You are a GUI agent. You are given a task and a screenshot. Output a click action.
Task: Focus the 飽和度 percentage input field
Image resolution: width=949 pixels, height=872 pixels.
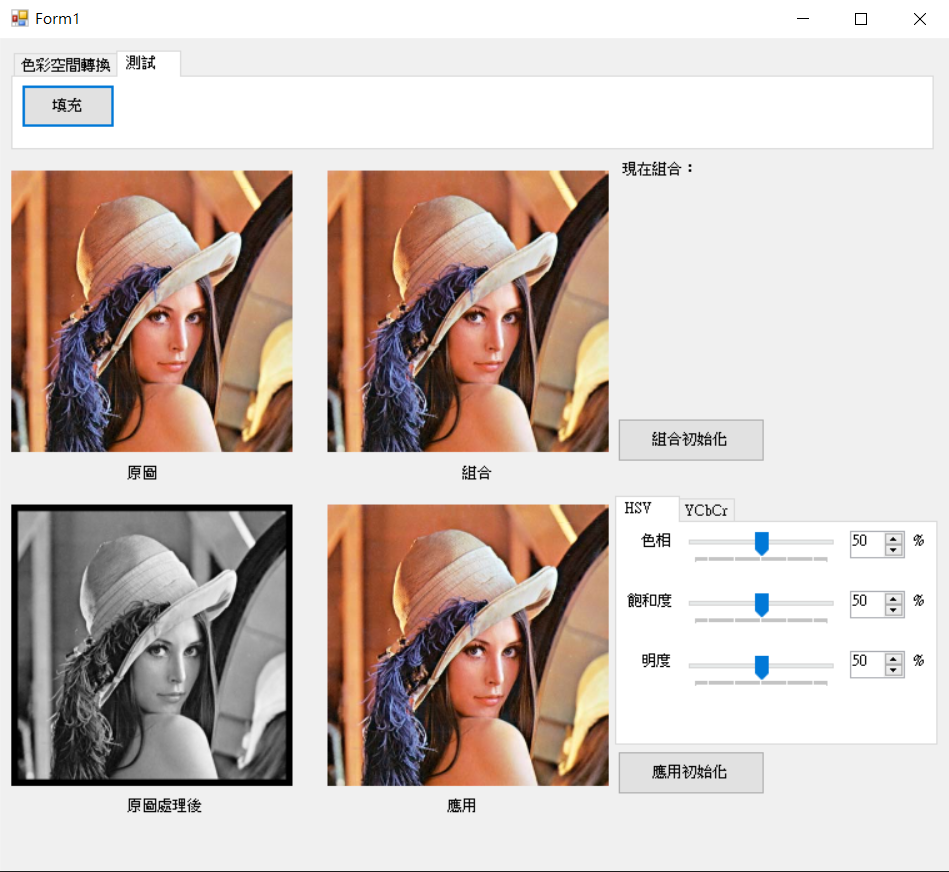pyautogui.click(x=867, y=604)
